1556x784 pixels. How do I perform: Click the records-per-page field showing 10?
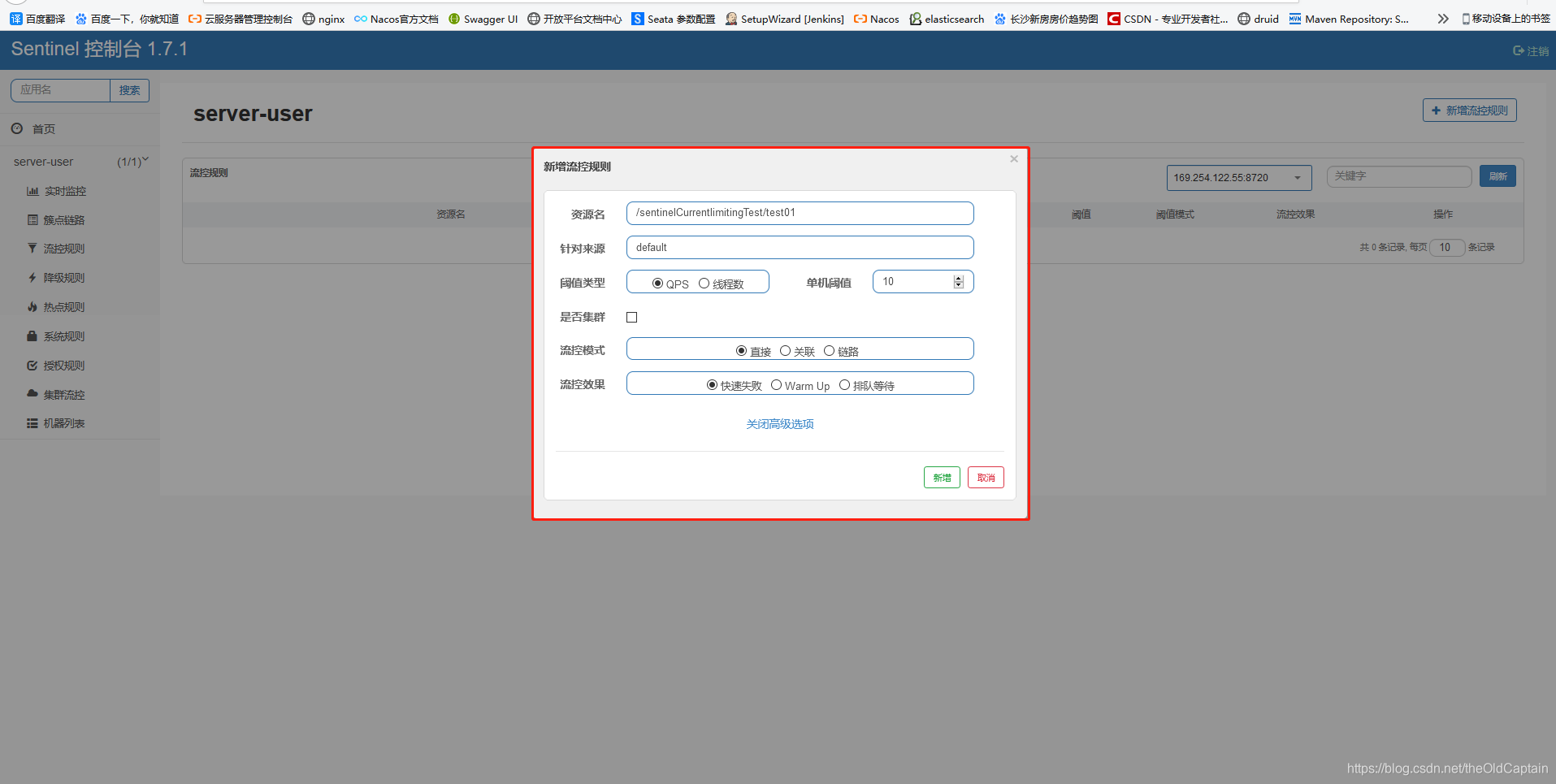pyautogui.click(x=1447, y=247)
